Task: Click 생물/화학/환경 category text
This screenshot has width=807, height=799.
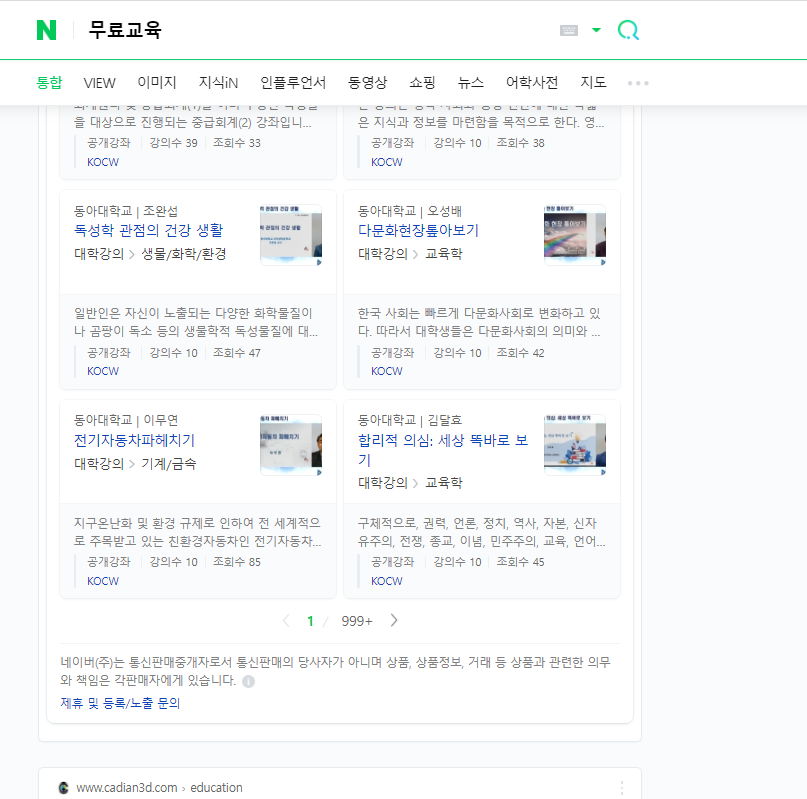Action: pyautogui.click(x=184, y=254)
